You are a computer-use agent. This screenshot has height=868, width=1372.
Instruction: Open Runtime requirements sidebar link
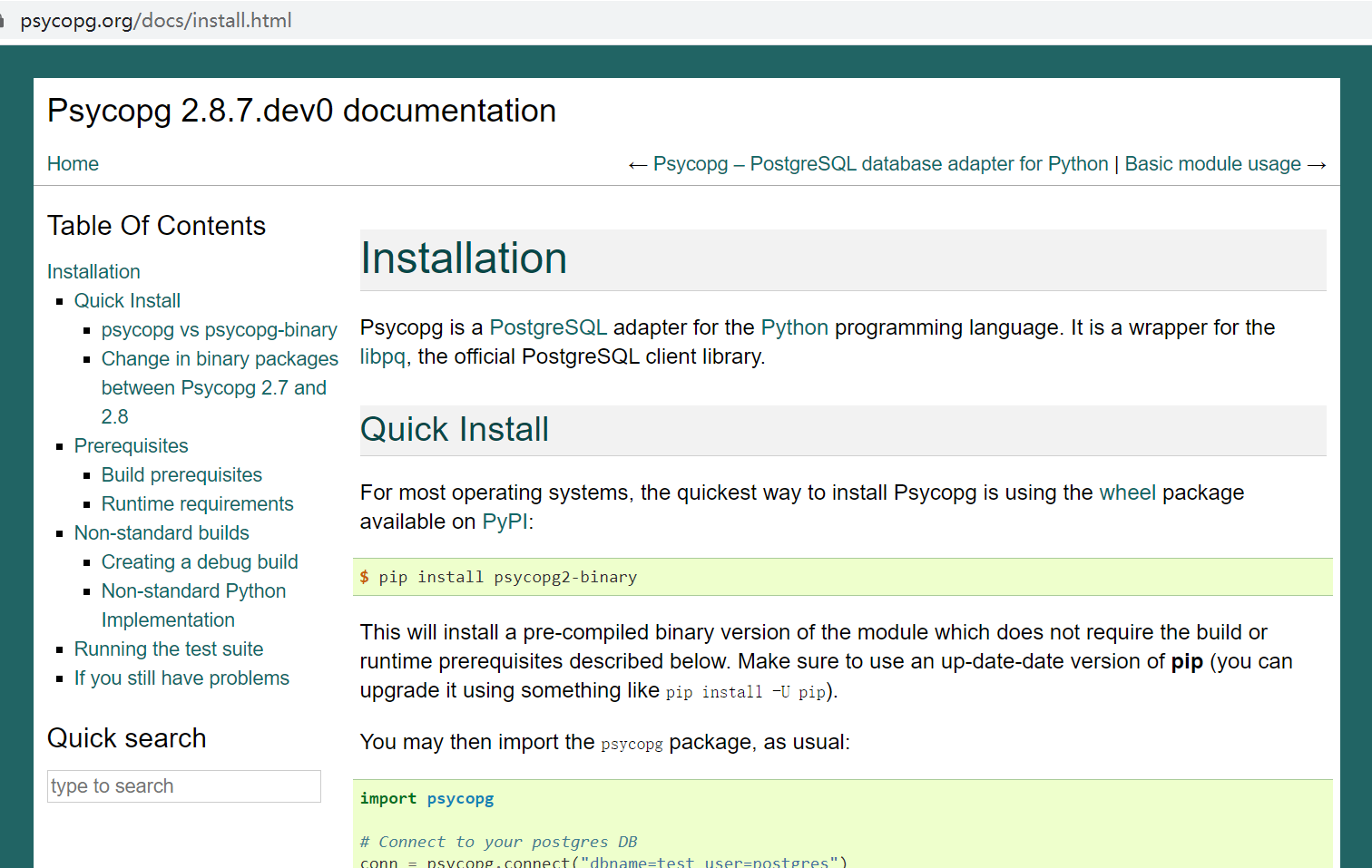click(197, 504)
